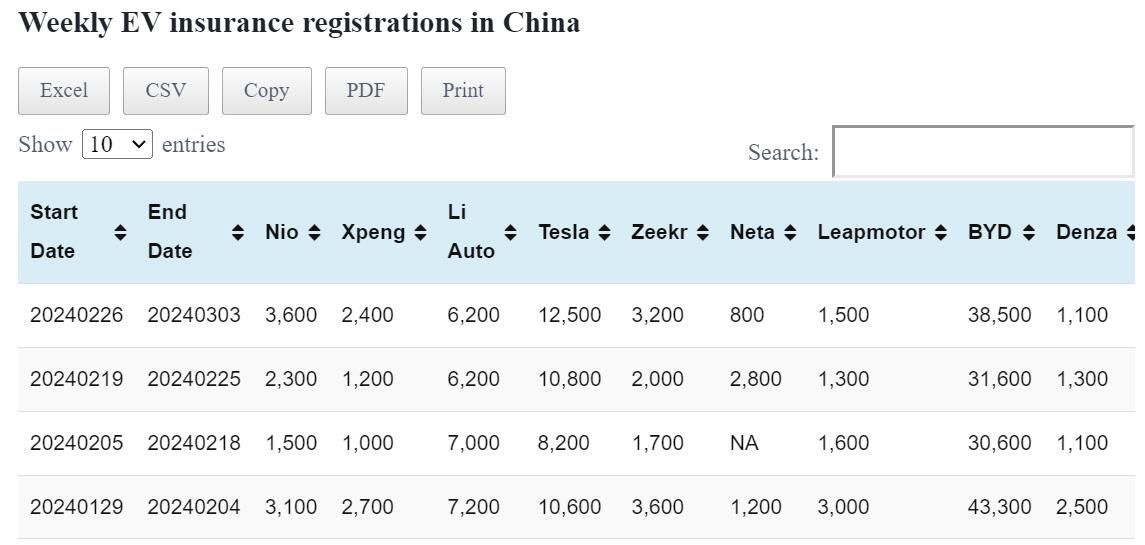Open the Show entries dropdown

pos(117,144)
